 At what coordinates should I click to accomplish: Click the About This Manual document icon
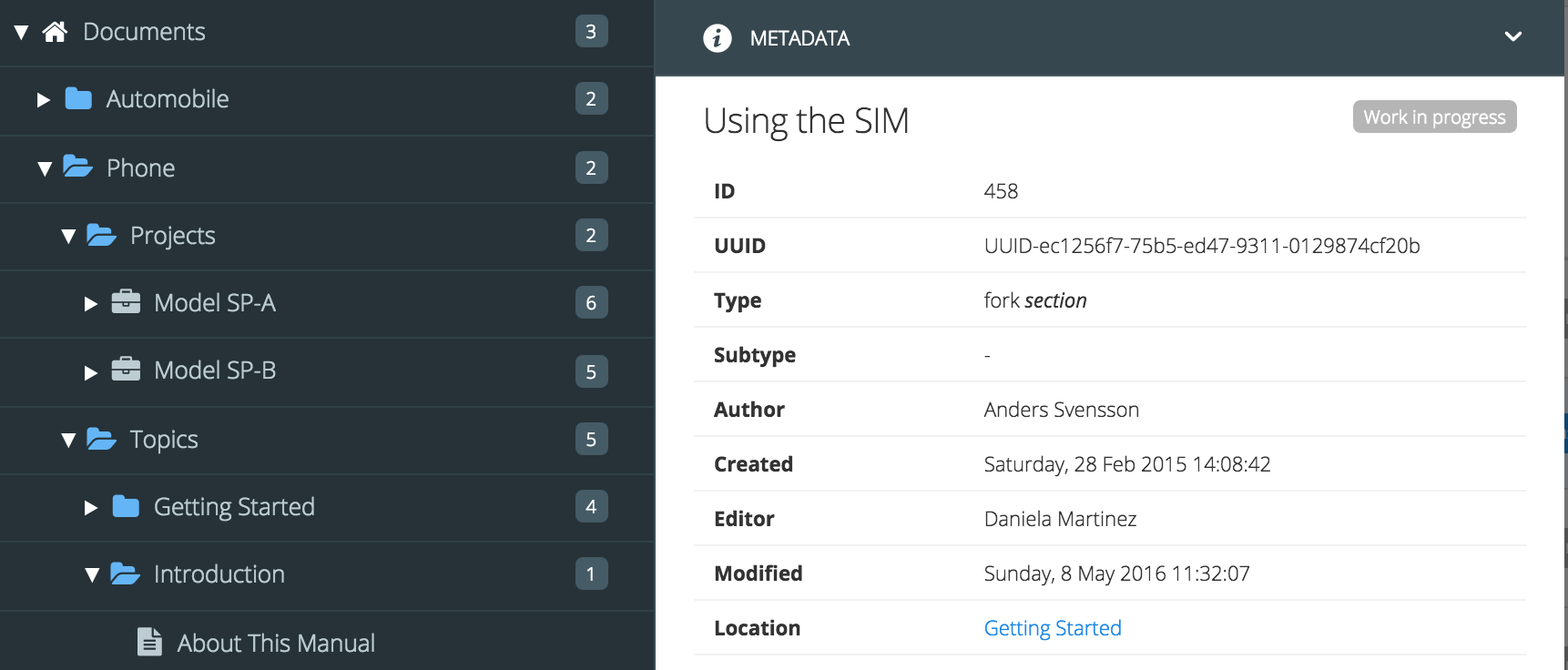149,642
